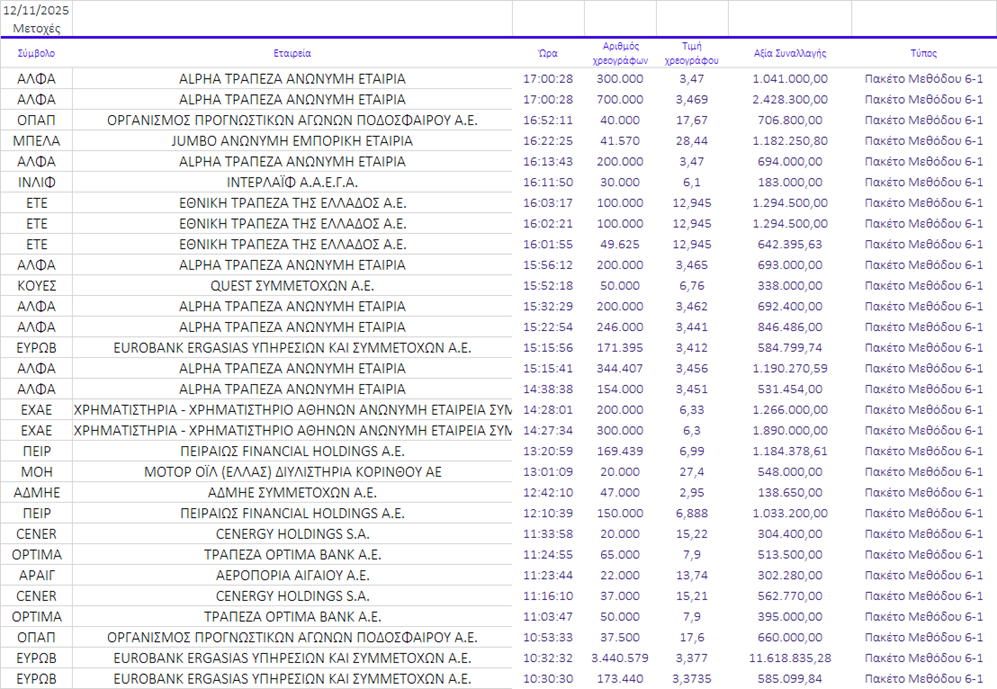The image size is (997, 689).
Task: Select the value 531.454,00
Action: click(x=790, y=389)
